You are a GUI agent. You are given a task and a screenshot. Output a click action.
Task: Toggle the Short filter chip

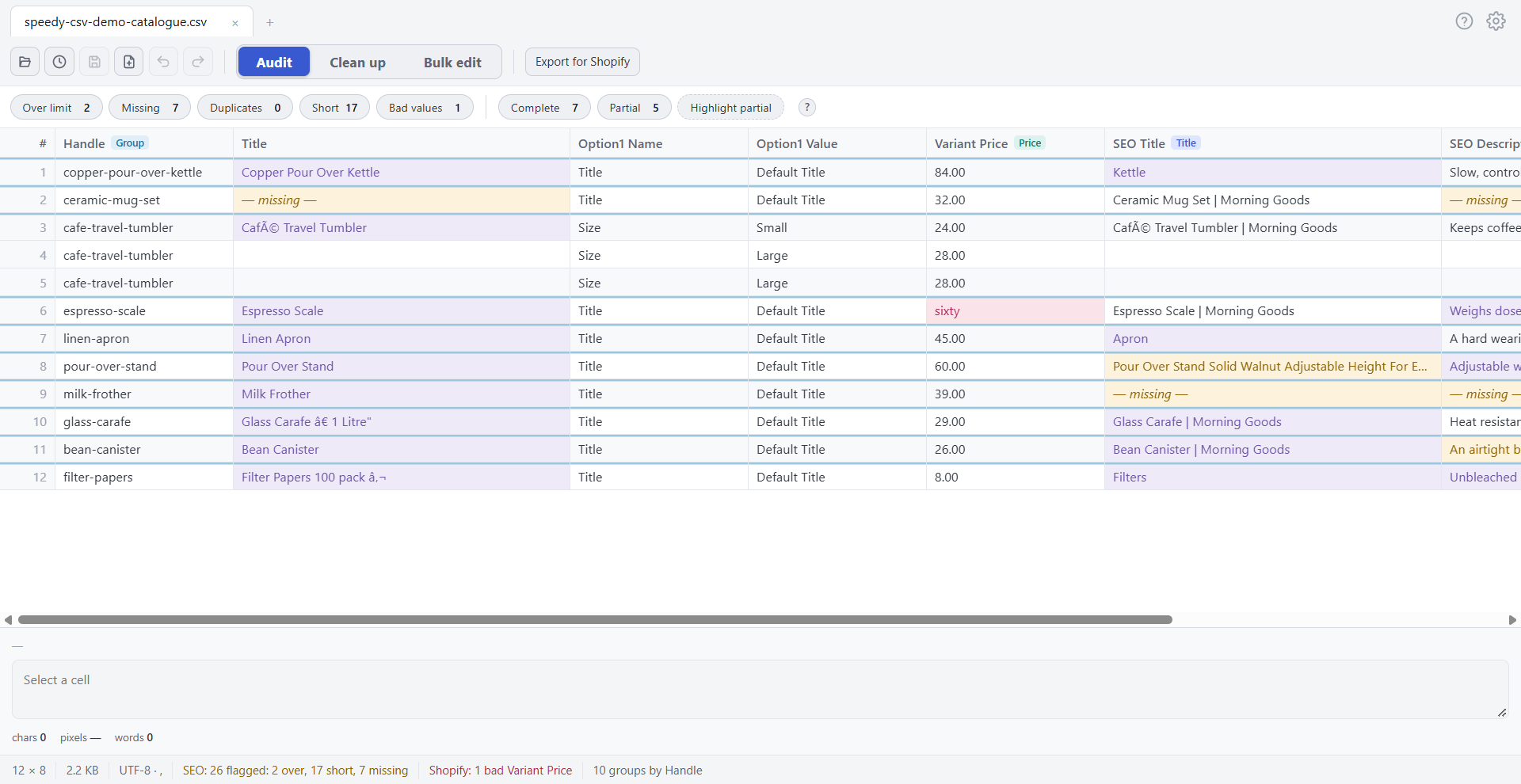click(x=334, y=108)
